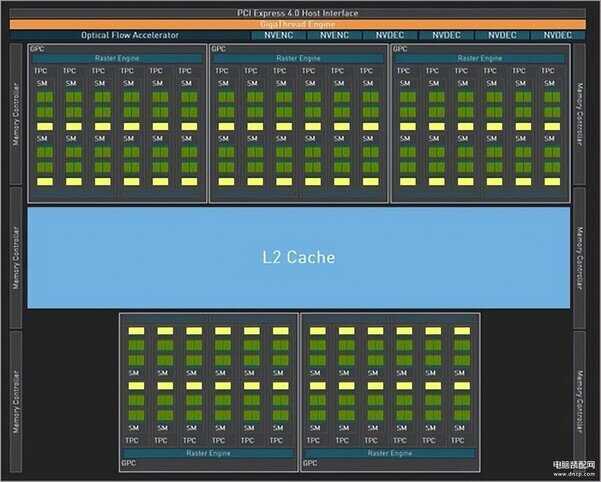This screenshot has width=601, height=482.
Task: Select the NVDEC block adjacent to NVENC
Action: point(390,35)
